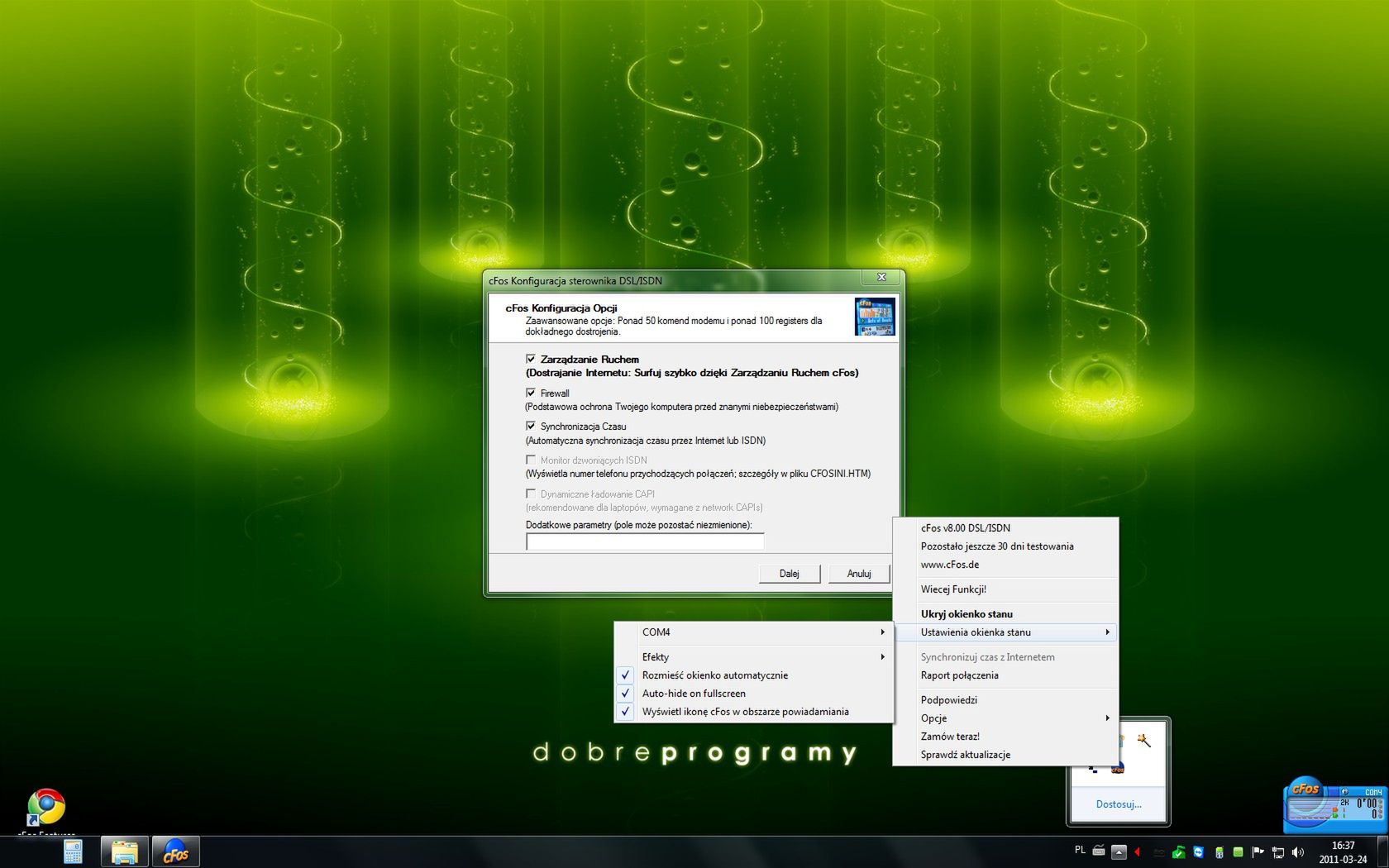This screenshot has width=1389, height=868.
Task: Uncheck the Firewall checkbox
Action: point(531,393)
